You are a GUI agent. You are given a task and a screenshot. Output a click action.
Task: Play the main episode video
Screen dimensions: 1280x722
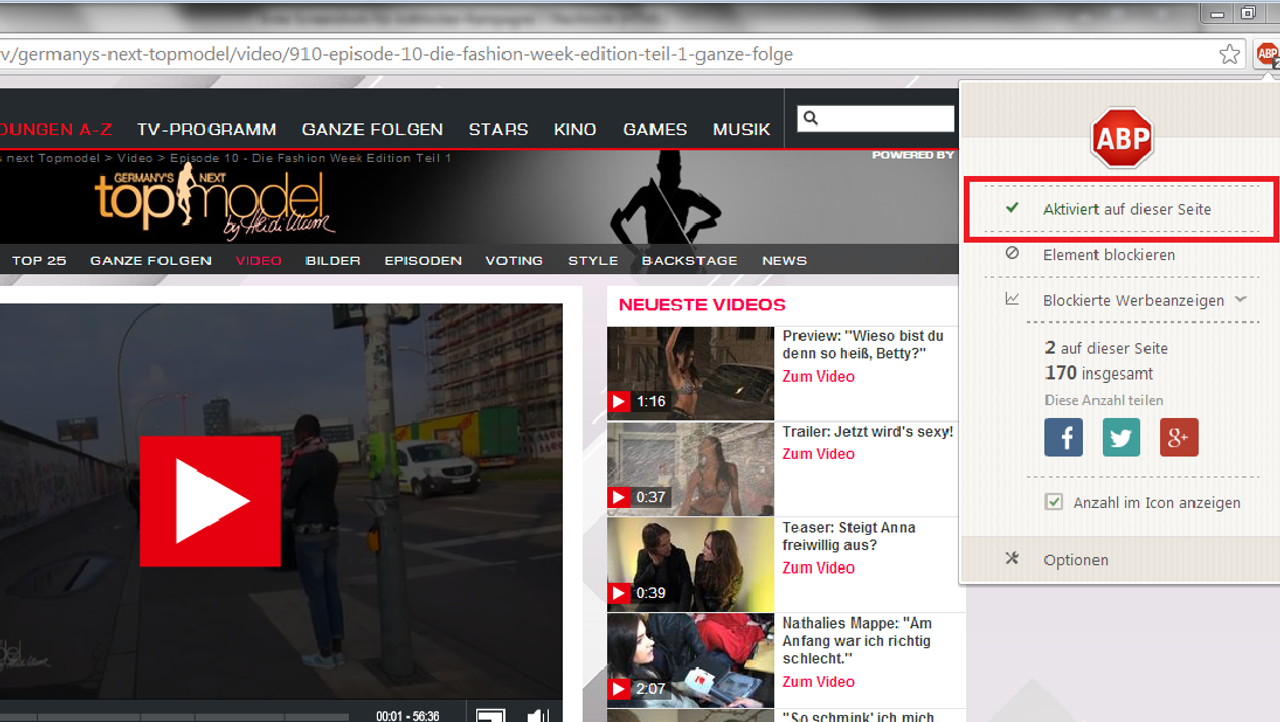point(210,501)
